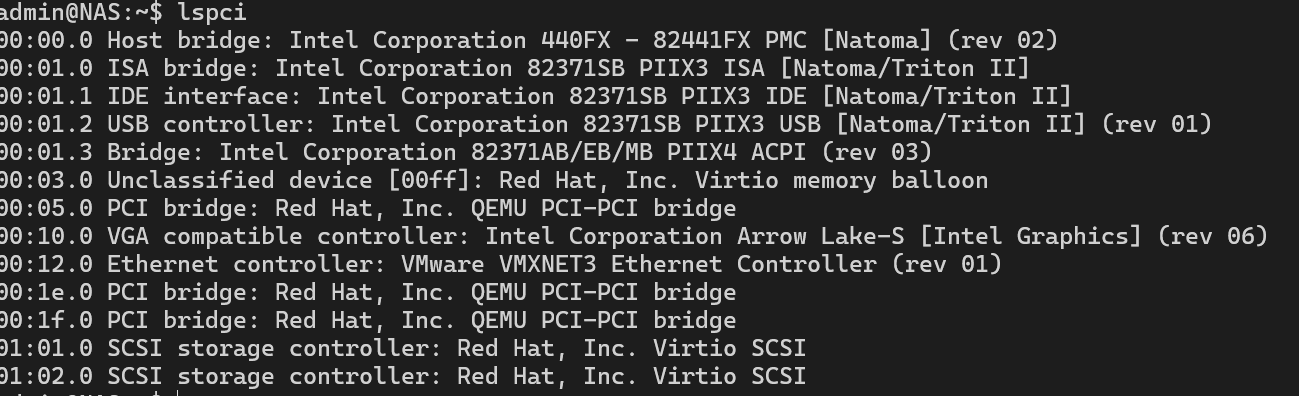This screenshot has width=1299, height=396.
Task: Click the 01:02.0 Virtio SCSI line
Action: coord(403,377)
